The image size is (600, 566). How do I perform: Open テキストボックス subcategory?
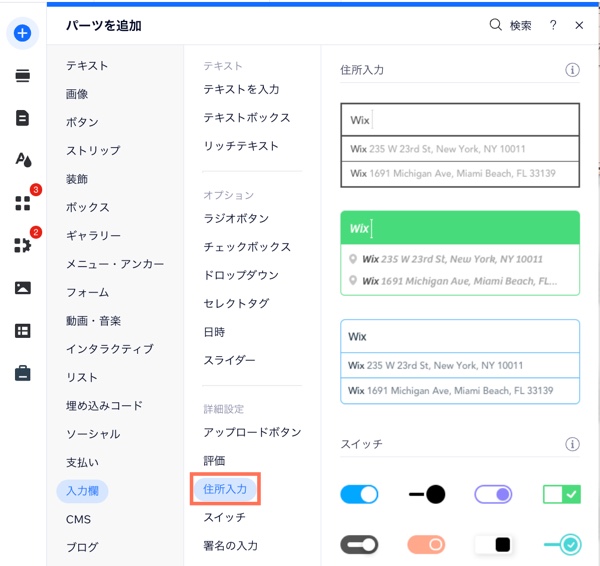click(247, 117)
